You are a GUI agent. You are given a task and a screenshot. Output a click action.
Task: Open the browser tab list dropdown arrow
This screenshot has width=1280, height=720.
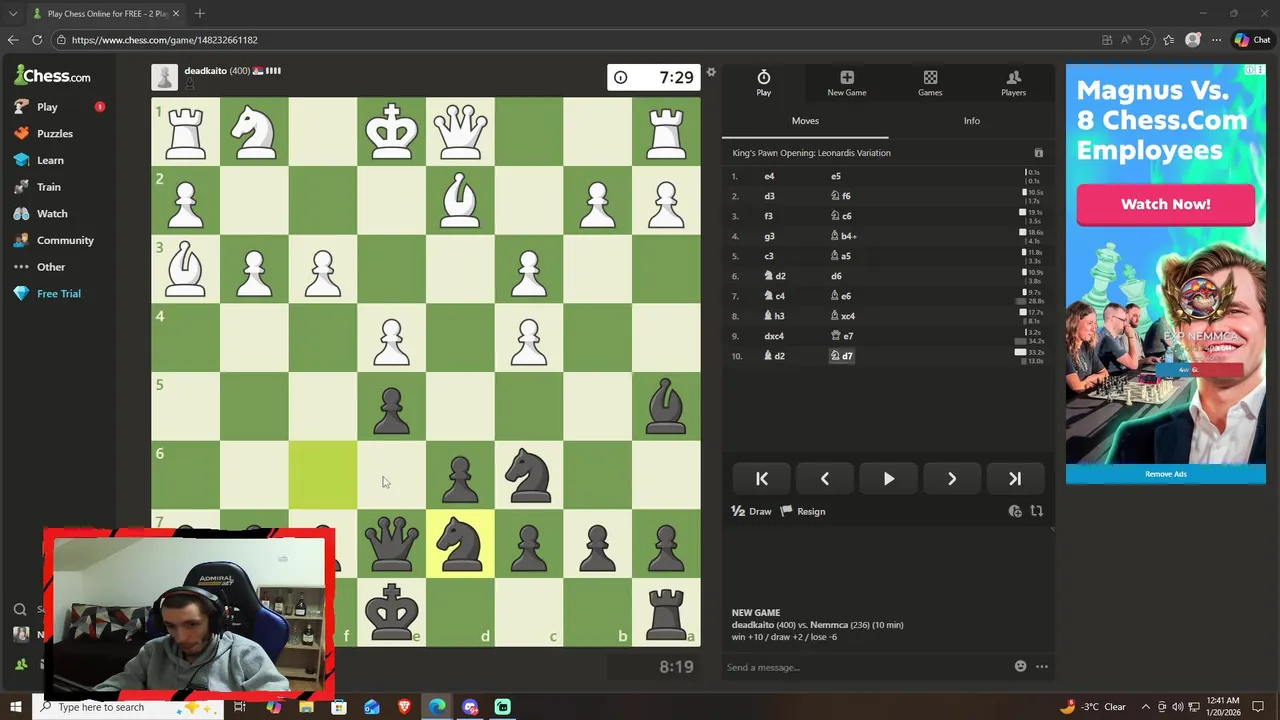click(x=13, y=14)
